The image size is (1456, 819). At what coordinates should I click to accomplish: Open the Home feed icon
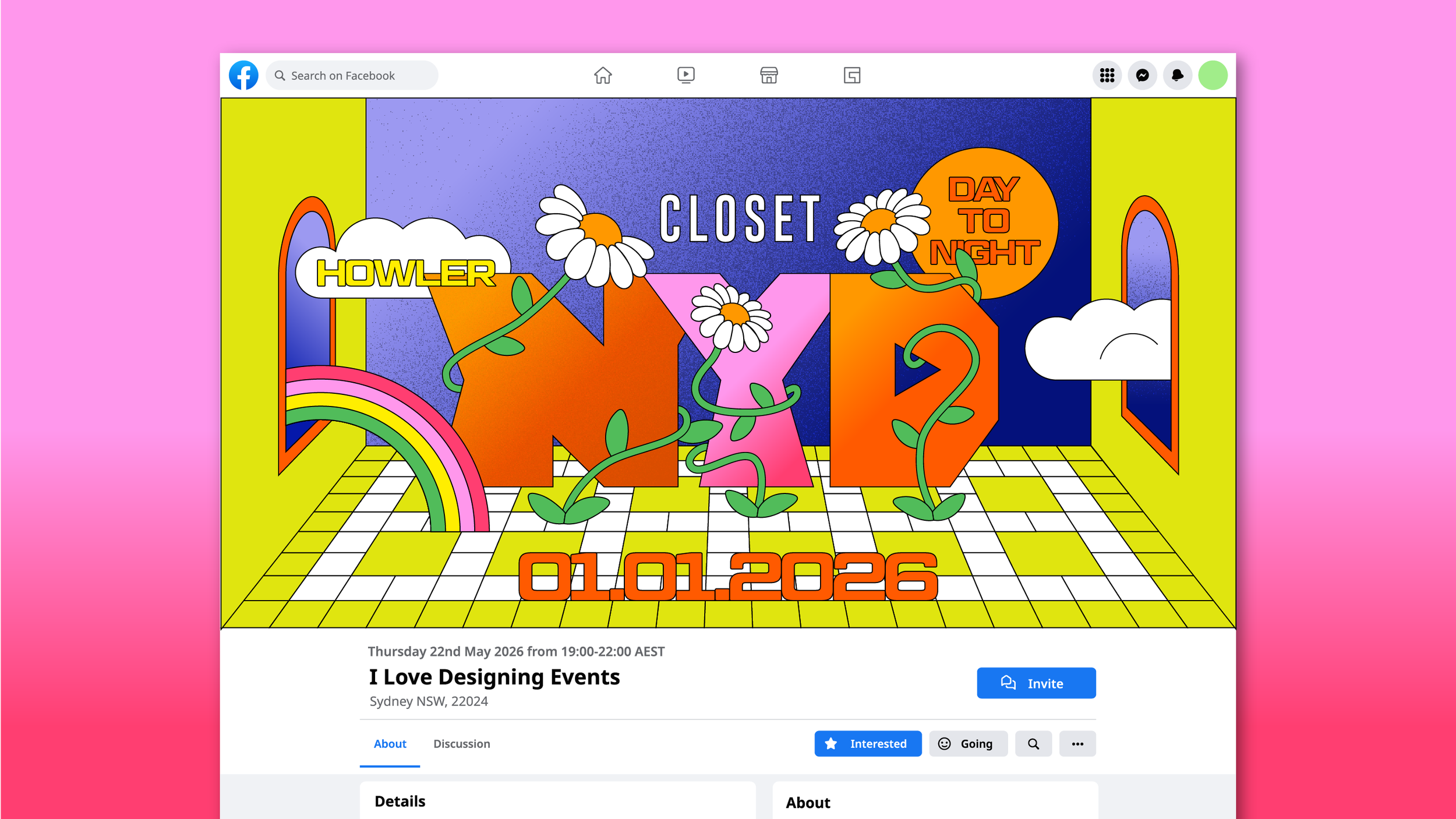click(603, 75)
